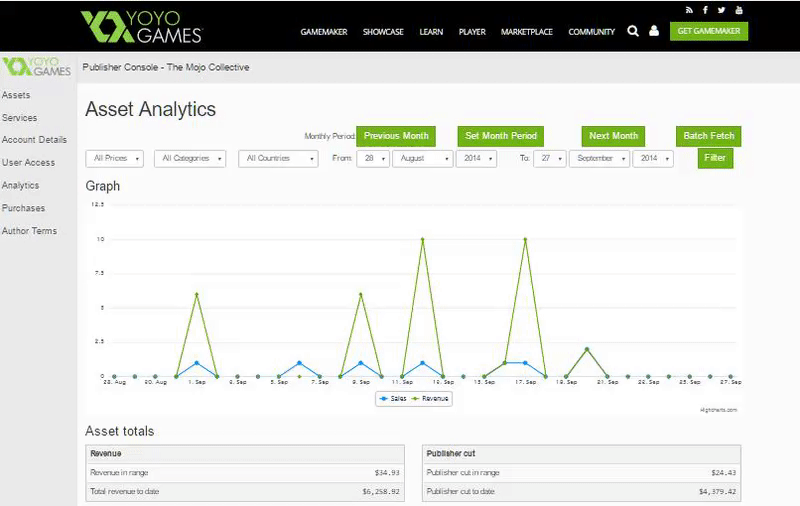Click the Next Month button
Image resolution: width=800 pixels, height=506 pixels.
tap(613, 136)
